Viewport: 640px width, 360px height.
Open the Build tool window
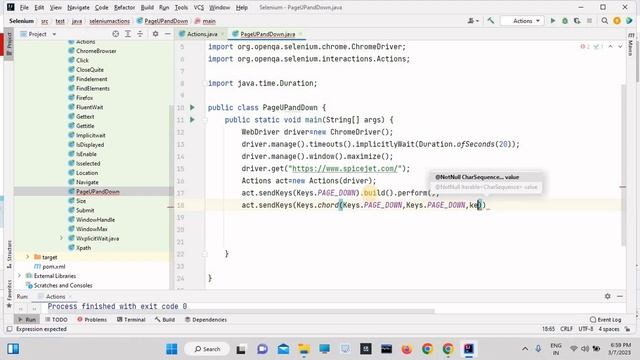pos(164,320)
